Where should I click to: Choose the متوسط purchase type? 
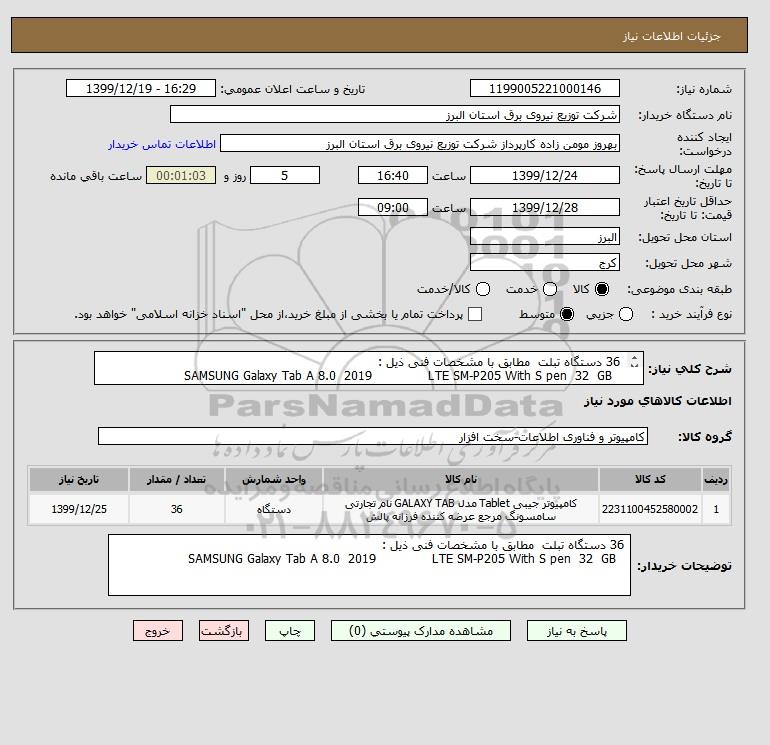567,314
